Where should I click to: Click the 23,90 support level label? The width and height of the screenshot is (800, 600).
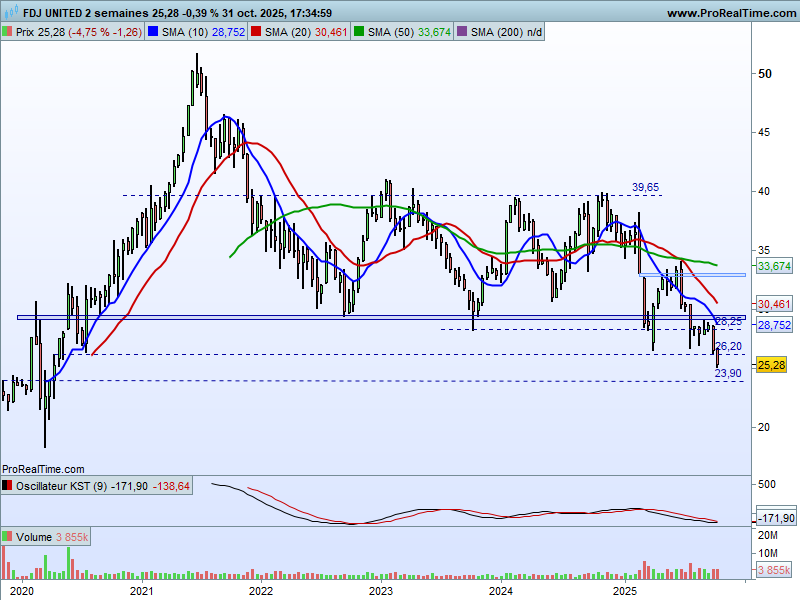[x=728, y=373]
